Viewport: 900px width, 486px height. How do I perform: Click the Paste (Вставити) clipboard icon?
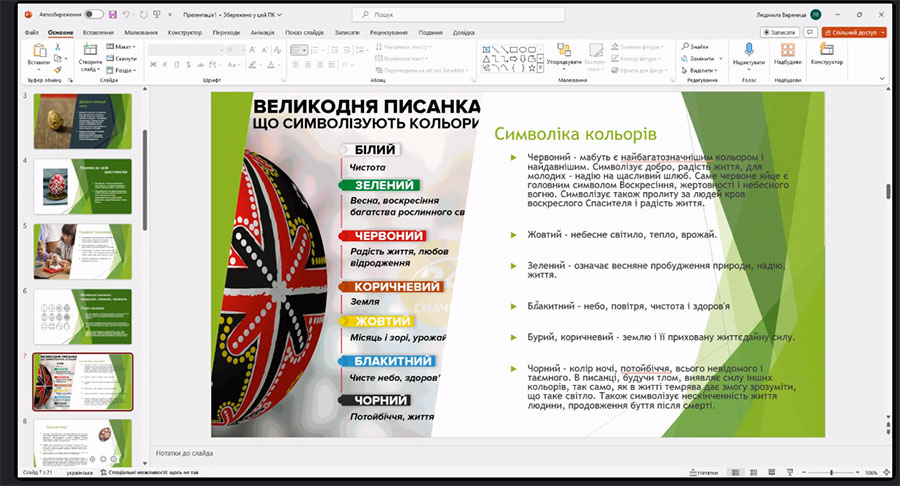(x=38, y=53)
